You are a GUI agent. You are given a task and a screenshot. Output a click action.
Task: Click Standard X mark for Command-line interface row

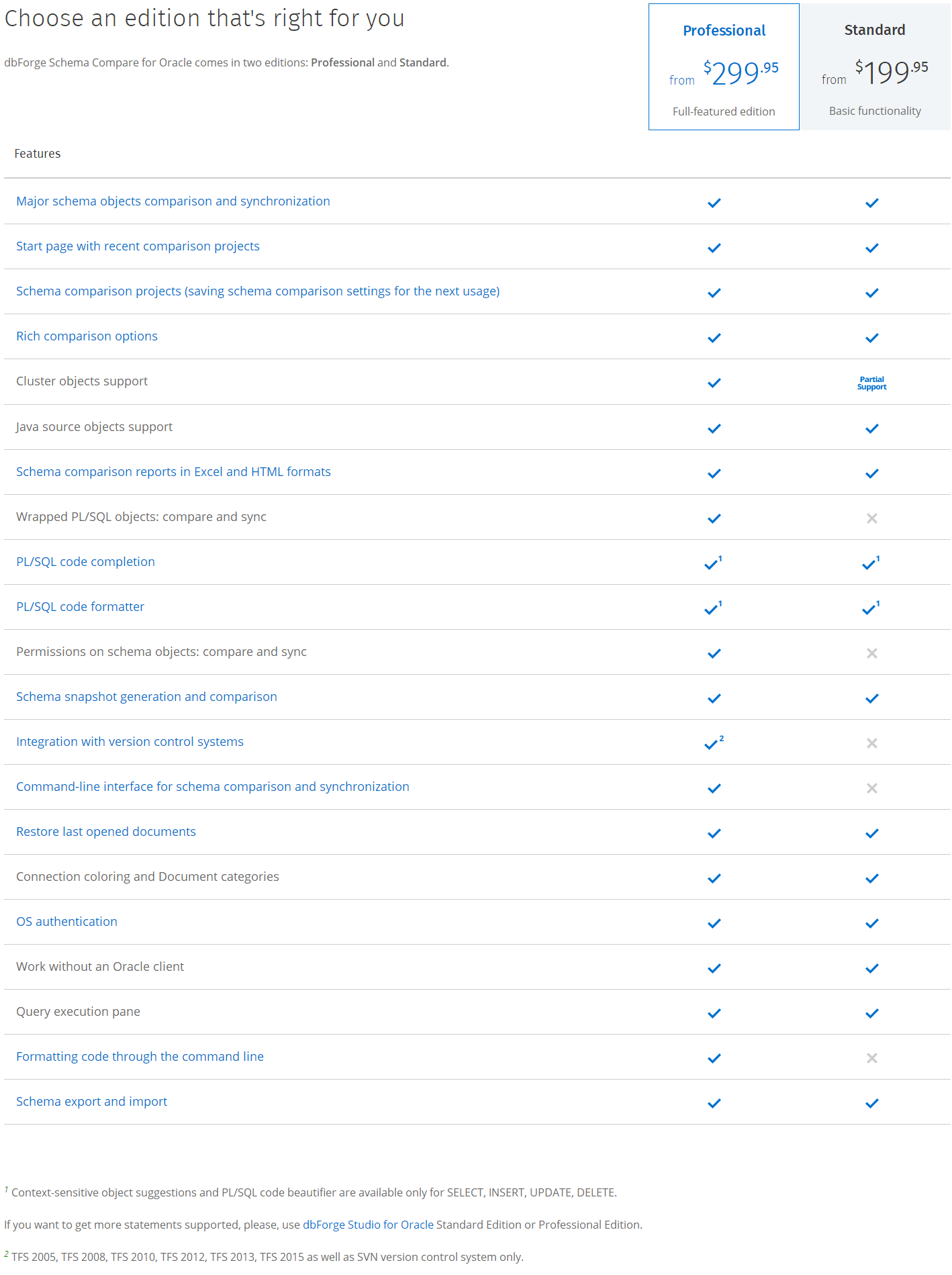[871, 788]
